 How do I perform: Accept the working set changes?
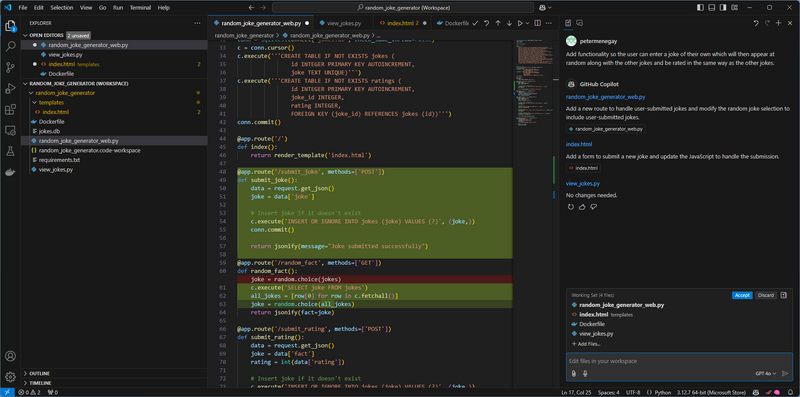coord(742,295)
